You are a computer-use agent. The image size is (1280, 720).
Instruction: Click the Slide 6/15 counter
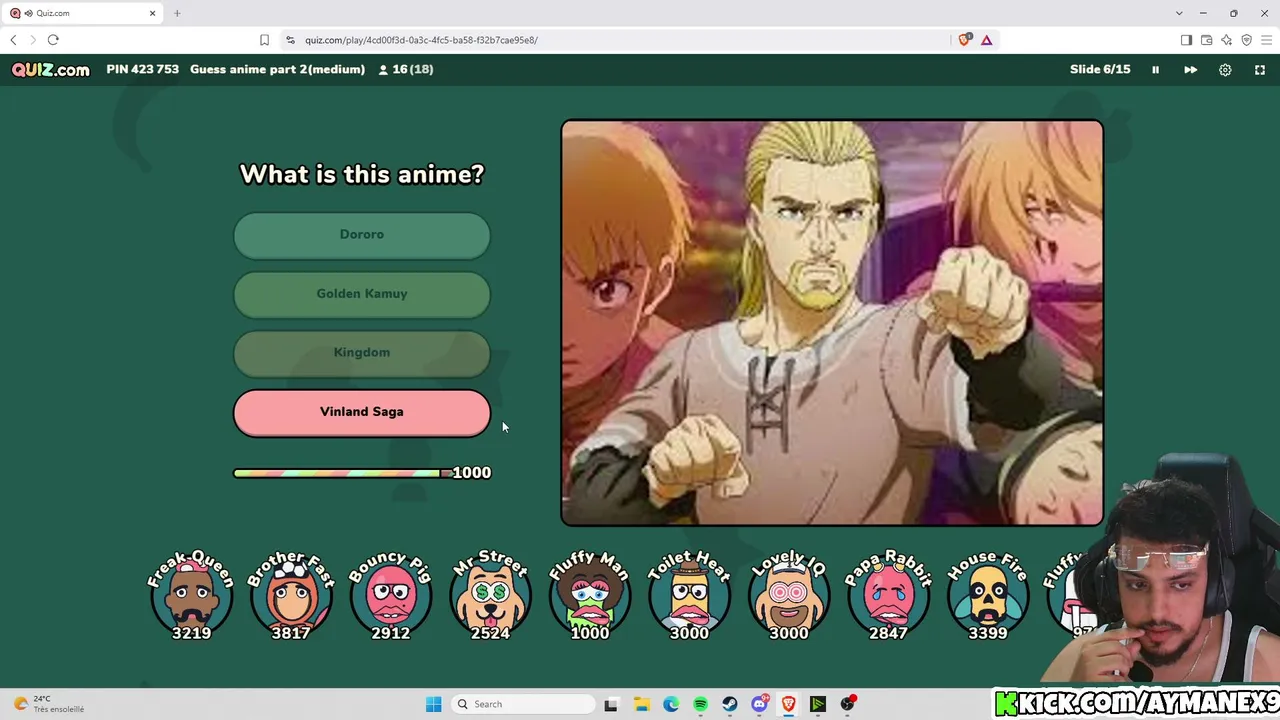[x=1100, y=70]
